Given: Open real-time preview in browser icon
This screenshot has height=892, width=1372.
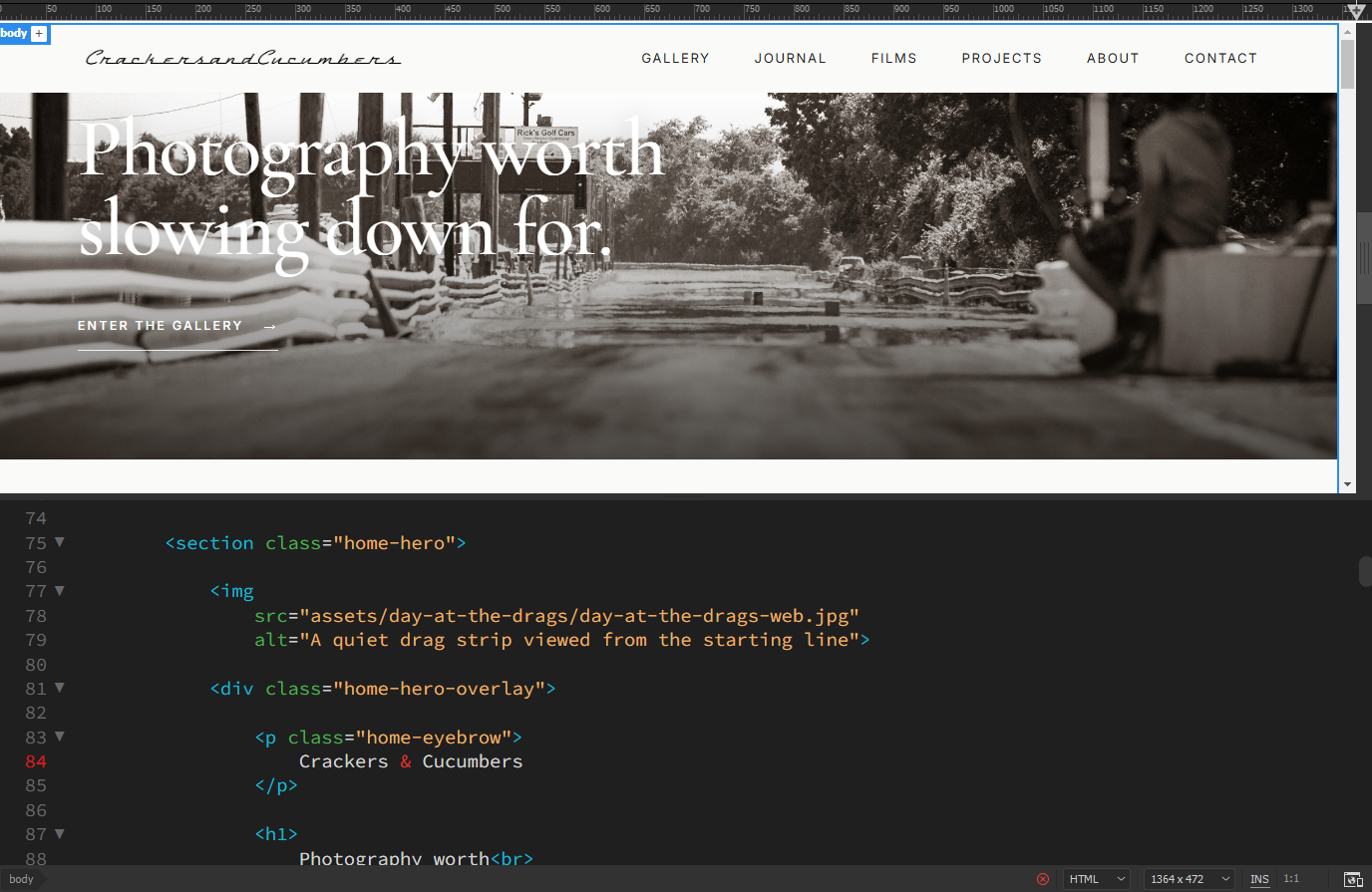Looking at the screenshot, I should [1353, 879].
